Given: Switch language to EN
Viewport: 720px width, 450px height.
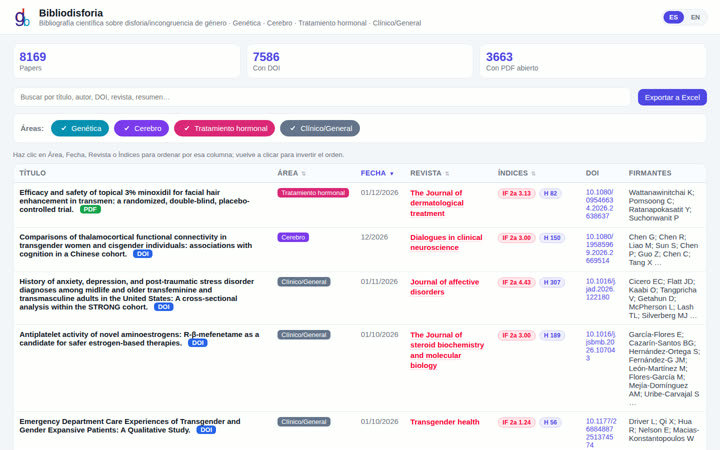Looking at the screenshot, I should point(695,17).
